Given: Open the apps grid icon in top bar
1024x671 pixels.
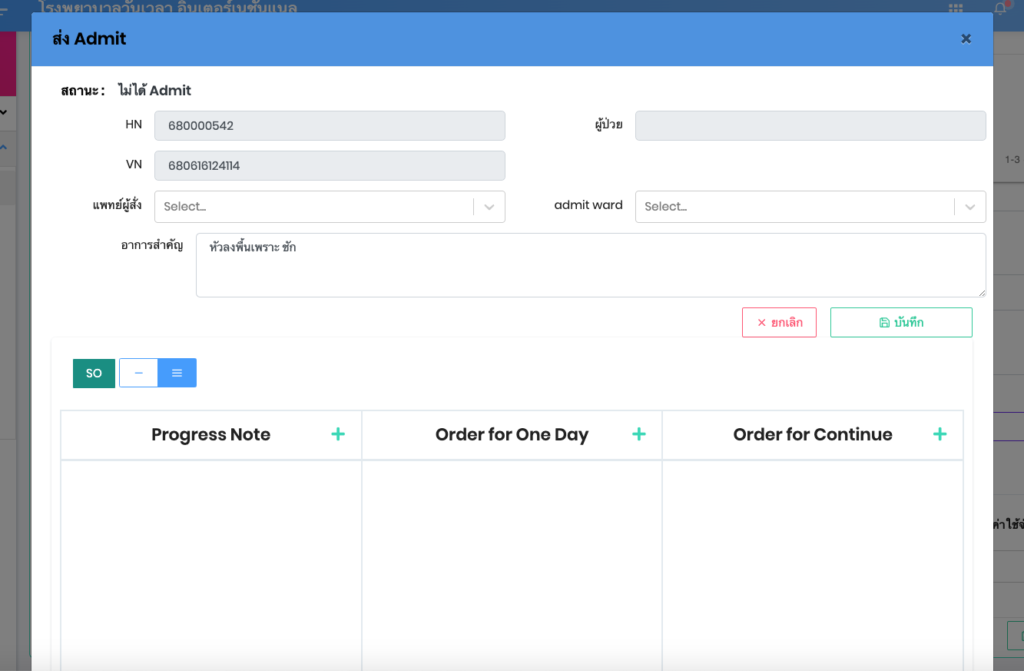Looking at the screenshot, I should pos(956,7).
